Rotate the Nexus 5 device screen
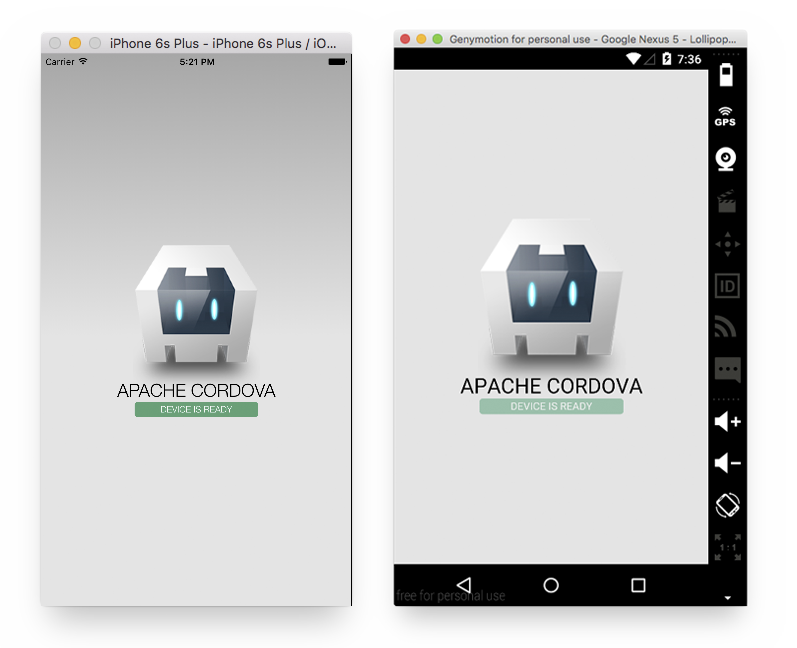Viewport: 797px width, 648px height. 727,505
